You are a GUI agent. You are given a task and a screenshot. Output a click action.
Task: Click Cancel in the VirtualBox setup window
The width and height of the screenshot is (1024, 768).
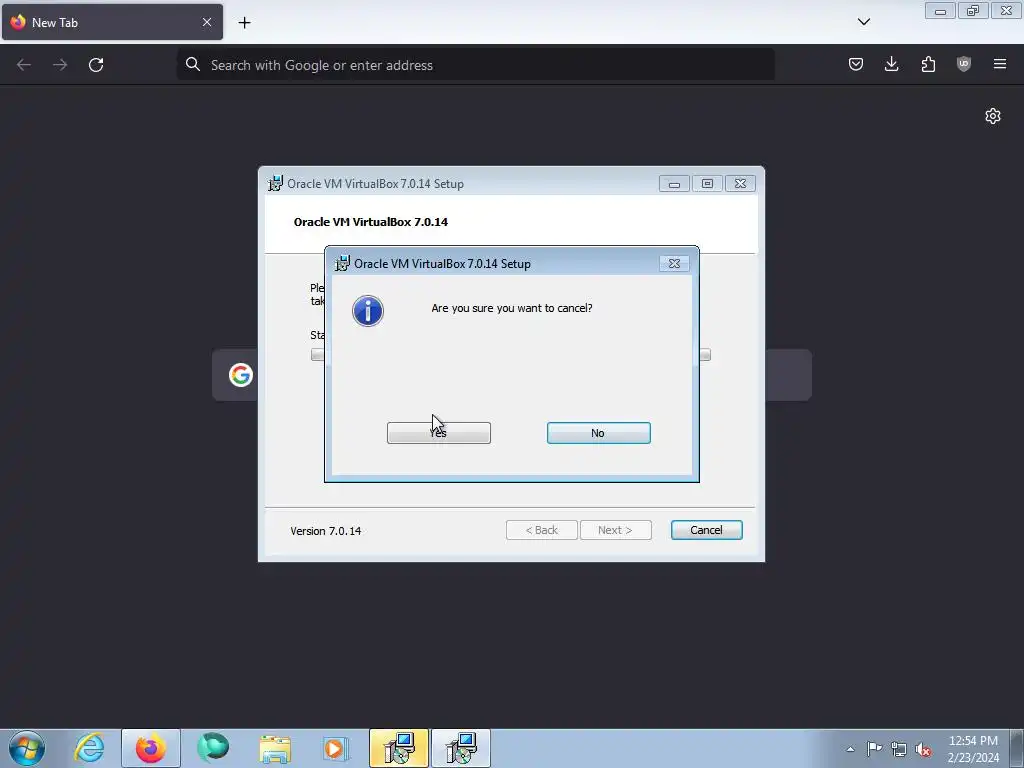click(x=706, y=530)
